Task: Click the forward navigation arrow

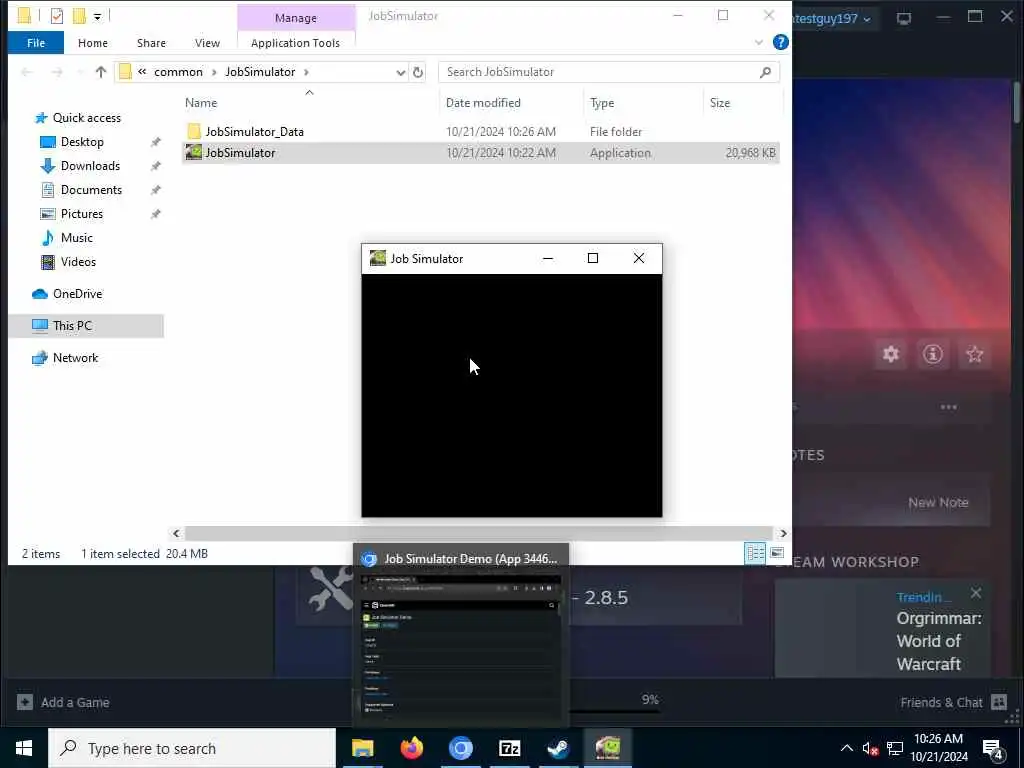Action: (x=57, y=72)
